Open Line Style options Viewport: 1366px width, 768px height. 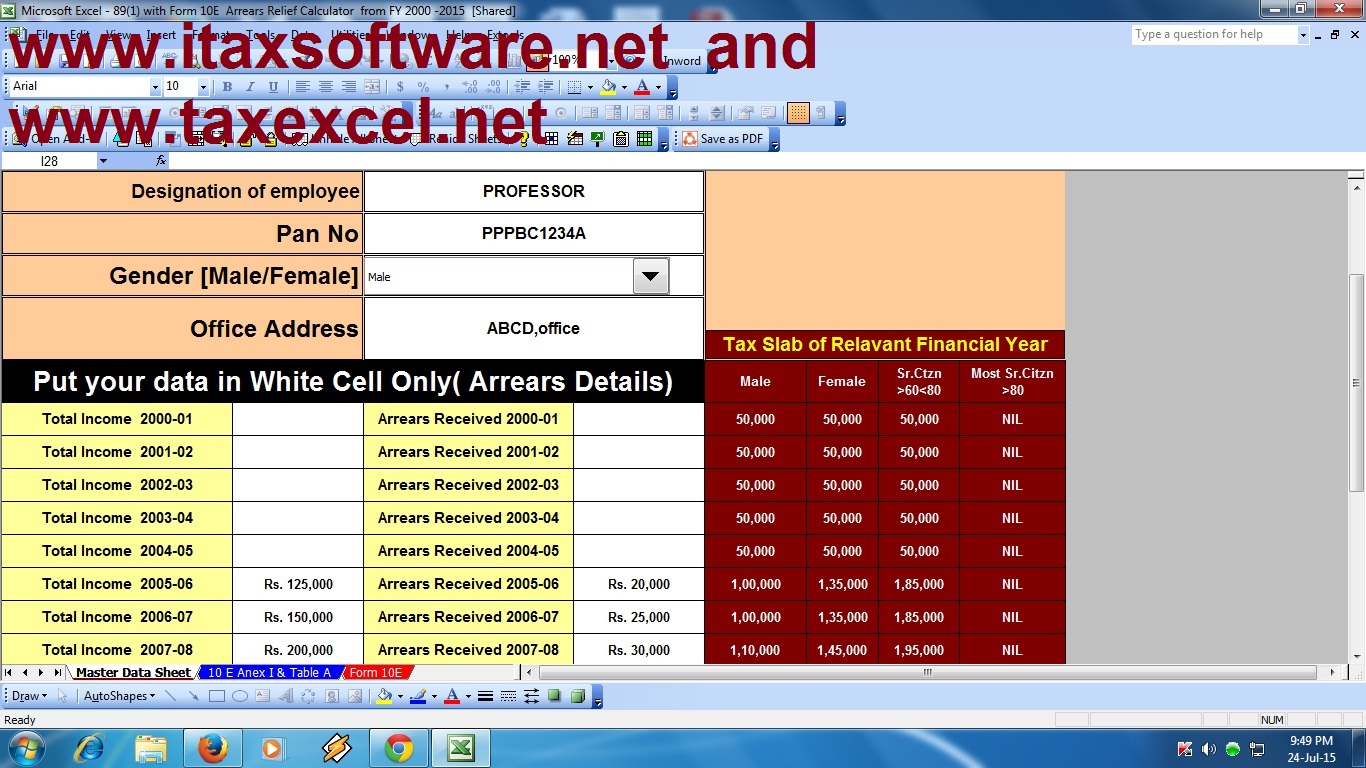pos(485,696)
